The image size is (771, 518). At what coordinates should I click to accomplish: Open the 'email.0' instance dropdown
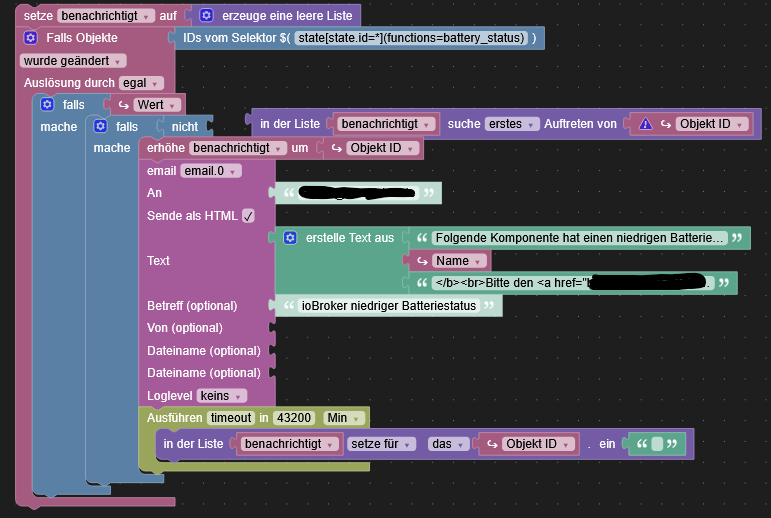(211, 171)
